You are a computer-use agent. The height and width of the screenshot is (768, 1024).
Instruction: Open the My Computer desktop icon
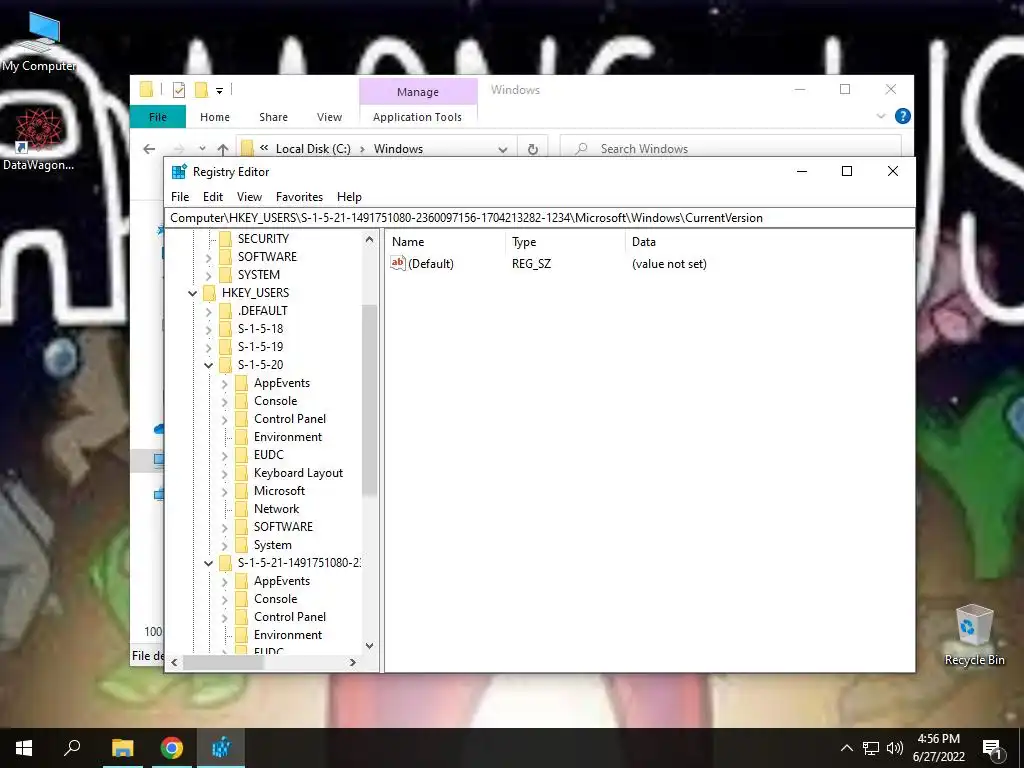(39, 40)
